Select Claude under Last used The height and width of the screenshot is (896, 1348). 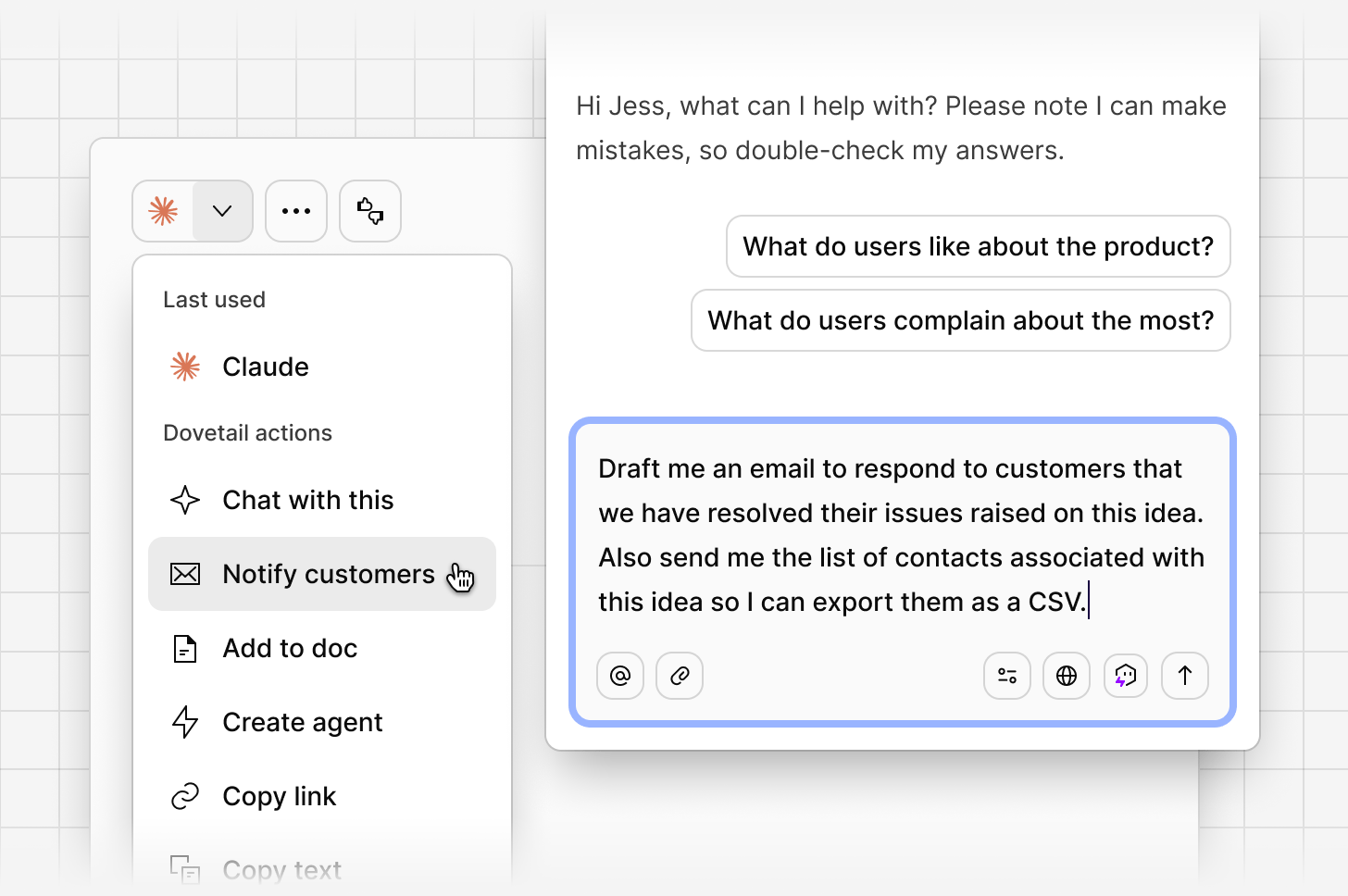pyautogui.click(x=322, y=367)
